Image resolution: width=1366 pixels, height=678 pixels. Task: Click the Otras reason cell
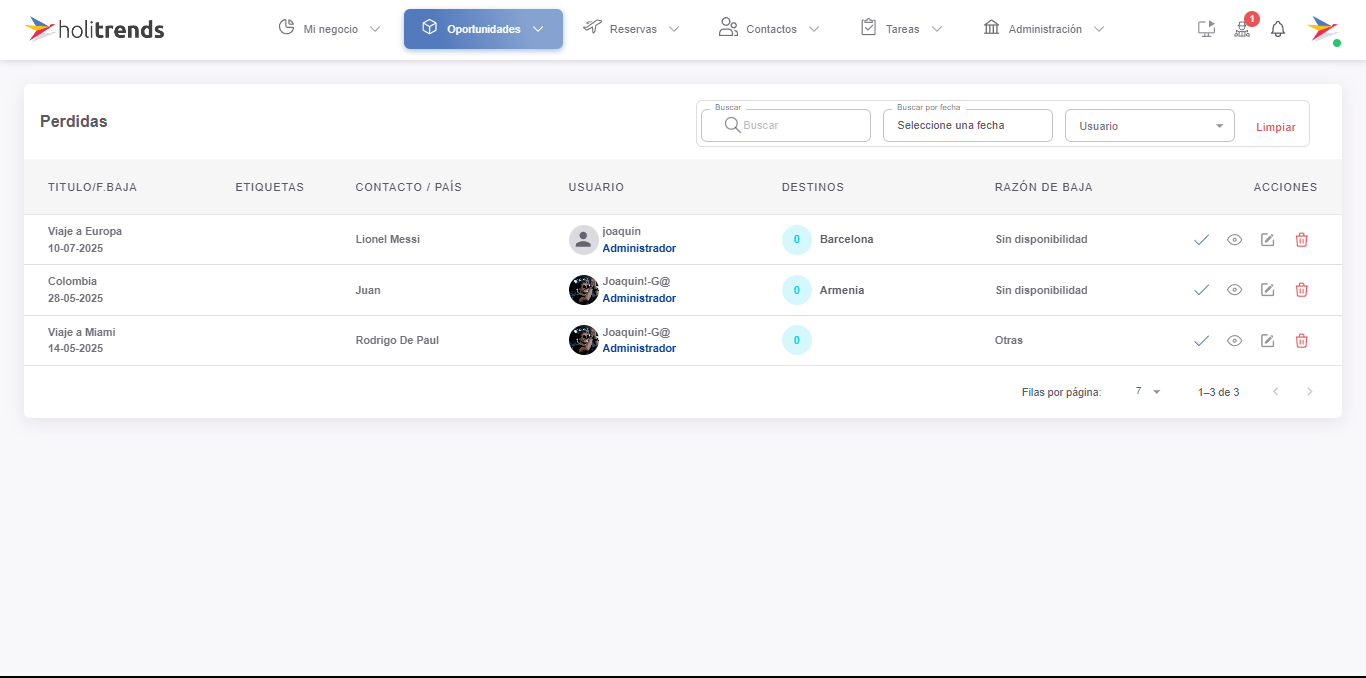click(x=1009, y=340)
